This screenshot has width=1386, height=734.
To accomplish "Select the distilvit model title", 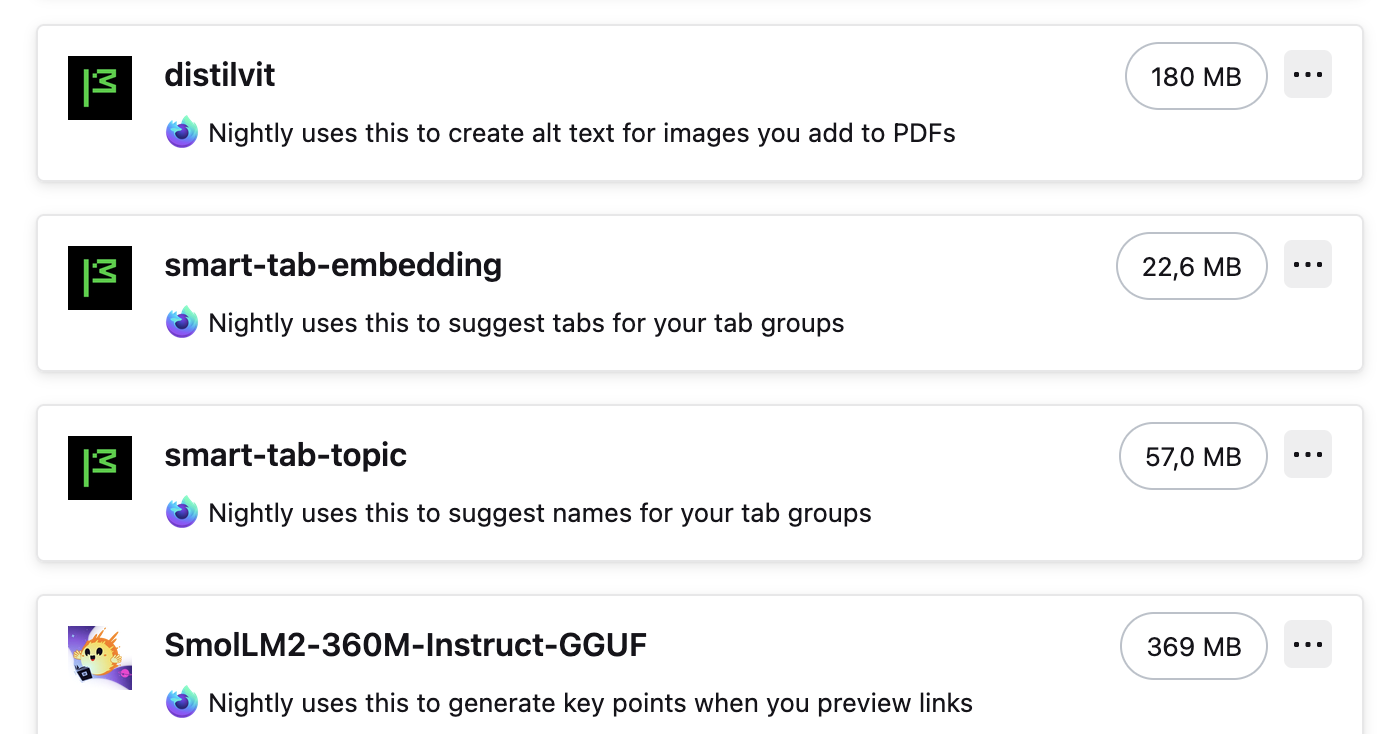I will pos(220,75).
